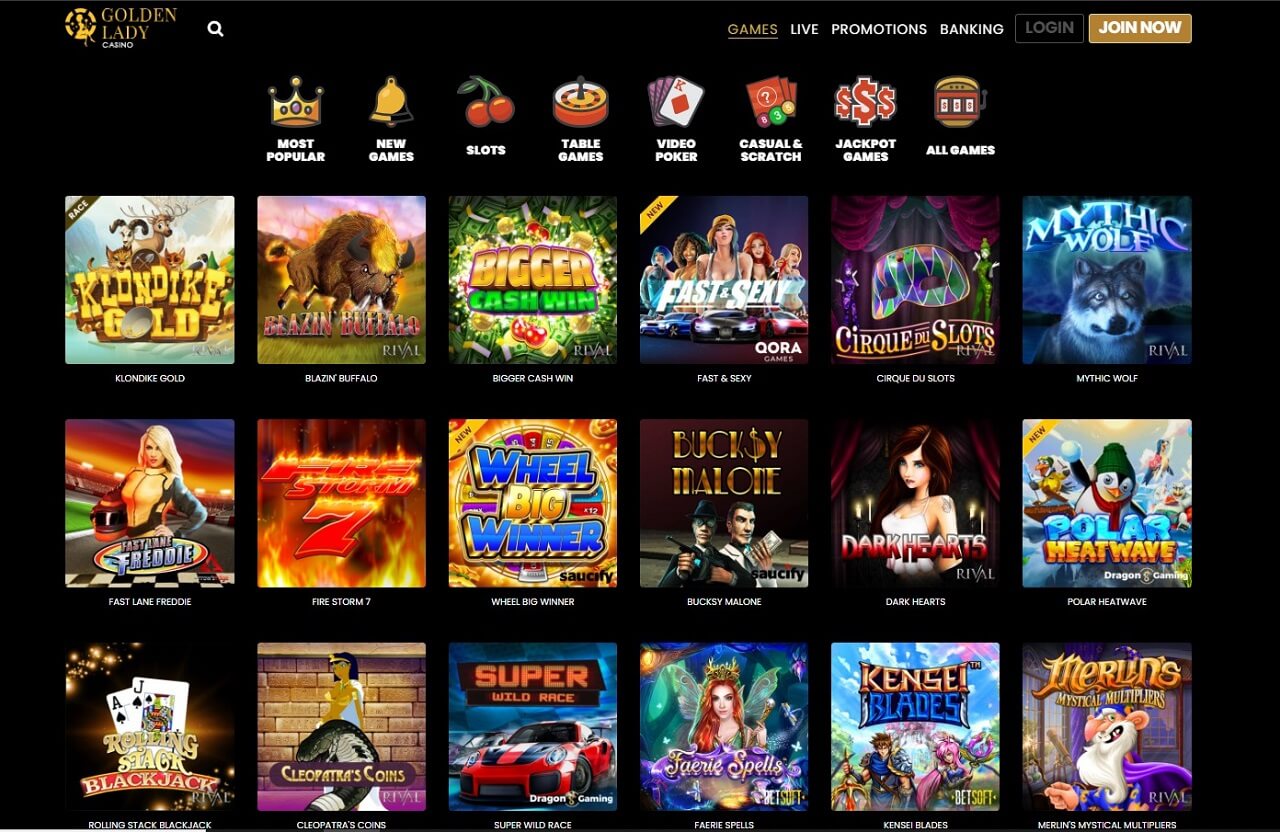1280x832 pixels.
Task: Click the Login button
Action: (1049, 28)
